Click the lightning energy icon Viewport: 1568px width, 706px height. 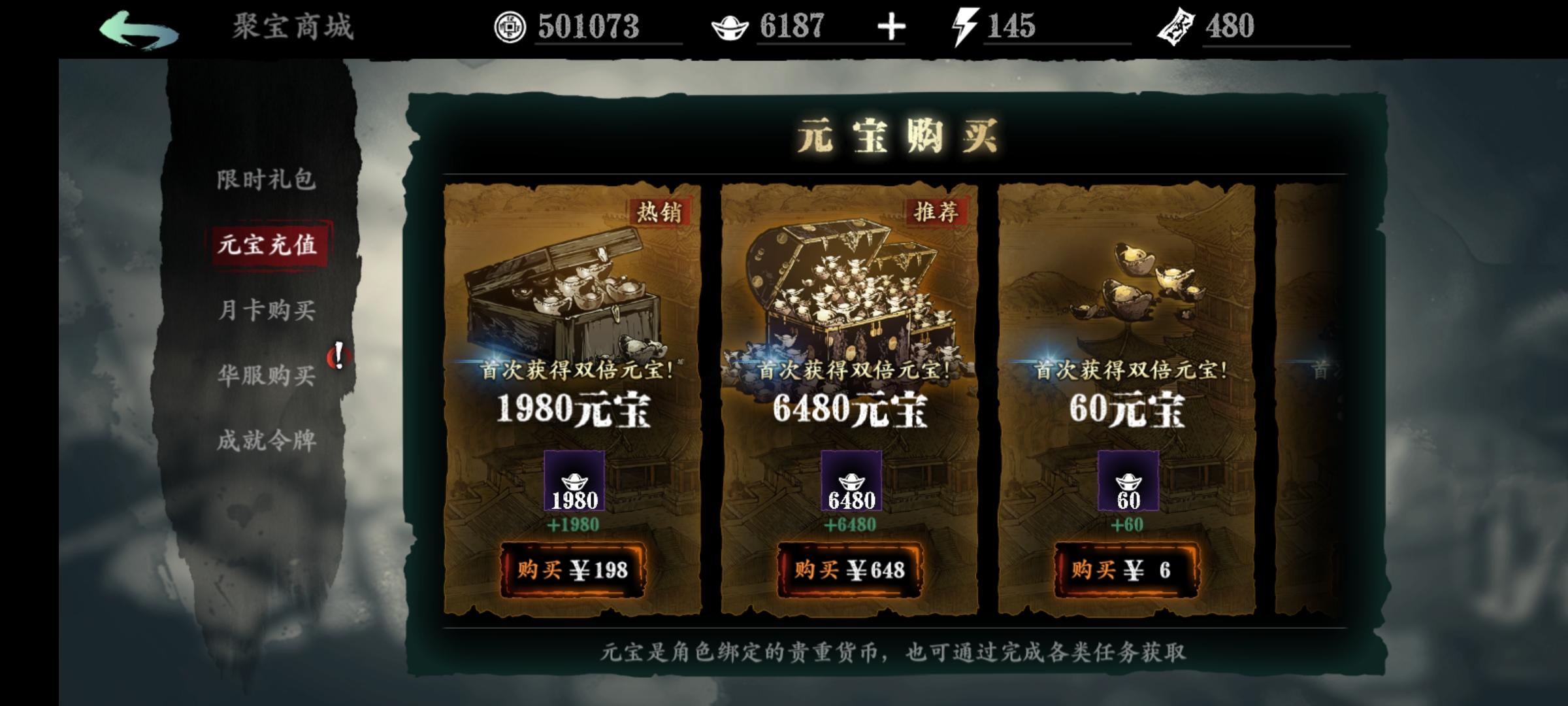964,27
